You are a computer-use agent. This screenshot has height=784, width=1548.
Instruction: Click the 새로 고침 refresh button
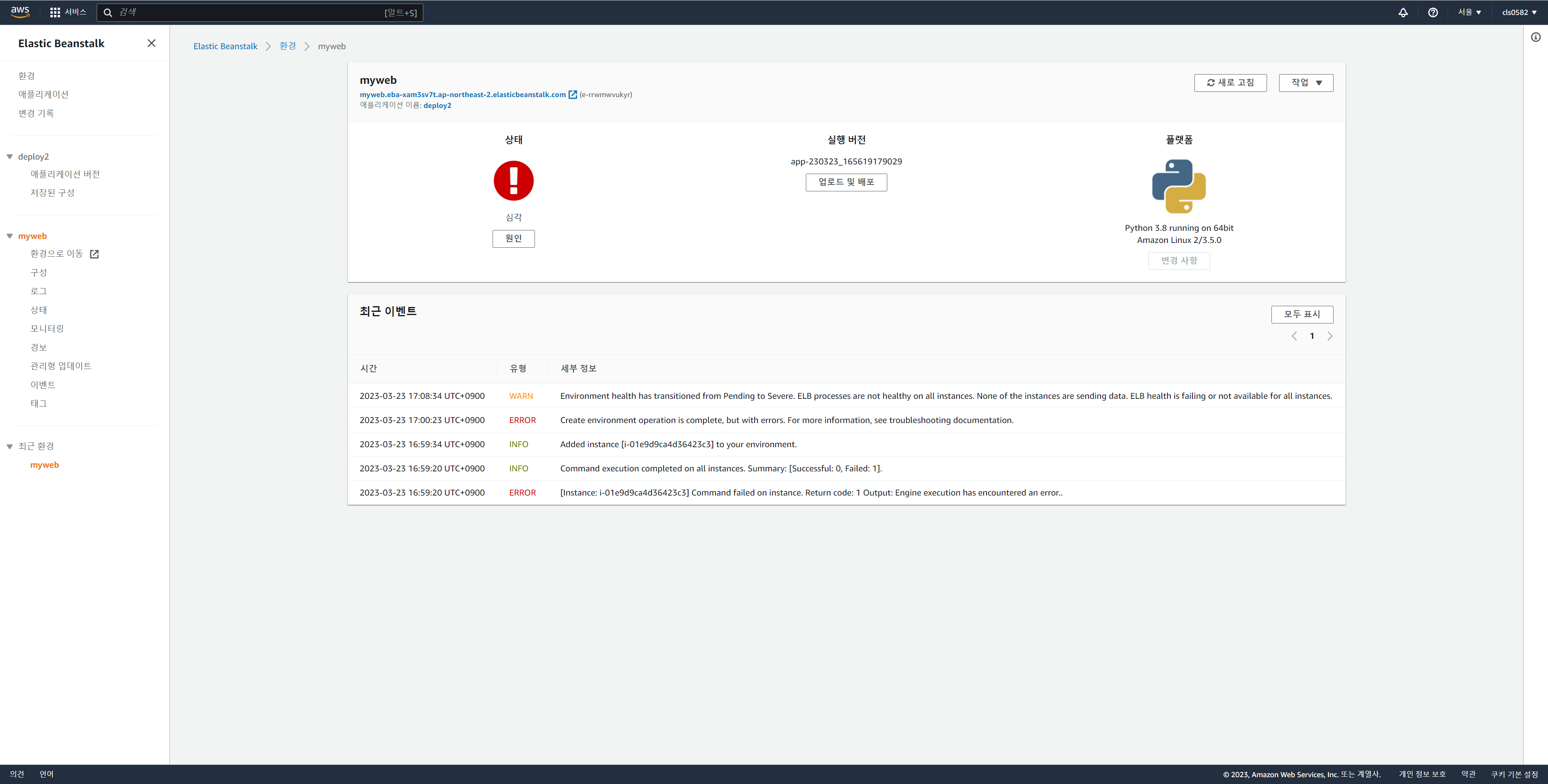pos(1230,83)
